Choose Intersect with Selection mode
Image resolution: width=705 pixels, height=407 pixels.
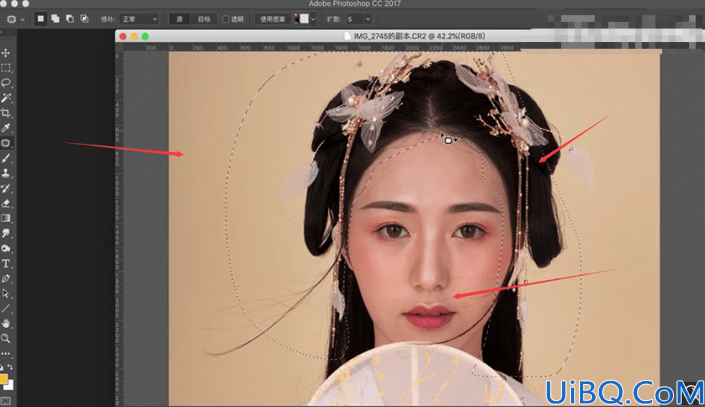[84, 19]
